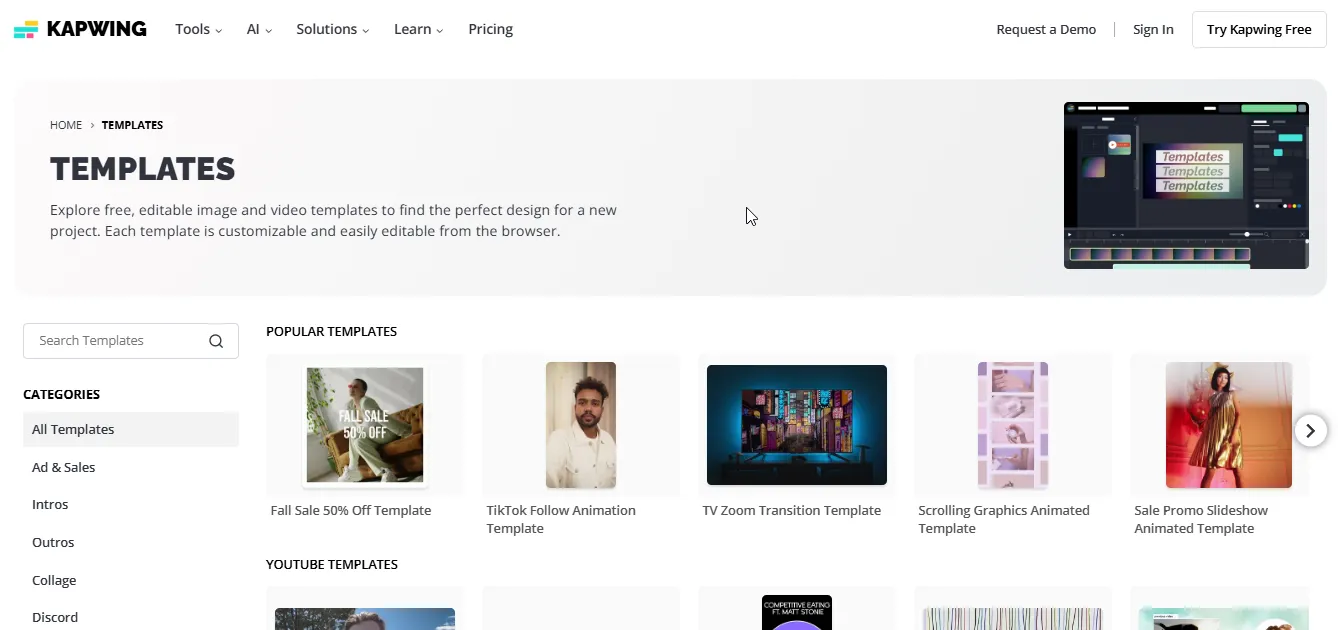Click Sale Promo Slideshow Animated Template title
This screenshot has width=1338, height=630.
click(x=1201, y=519)
